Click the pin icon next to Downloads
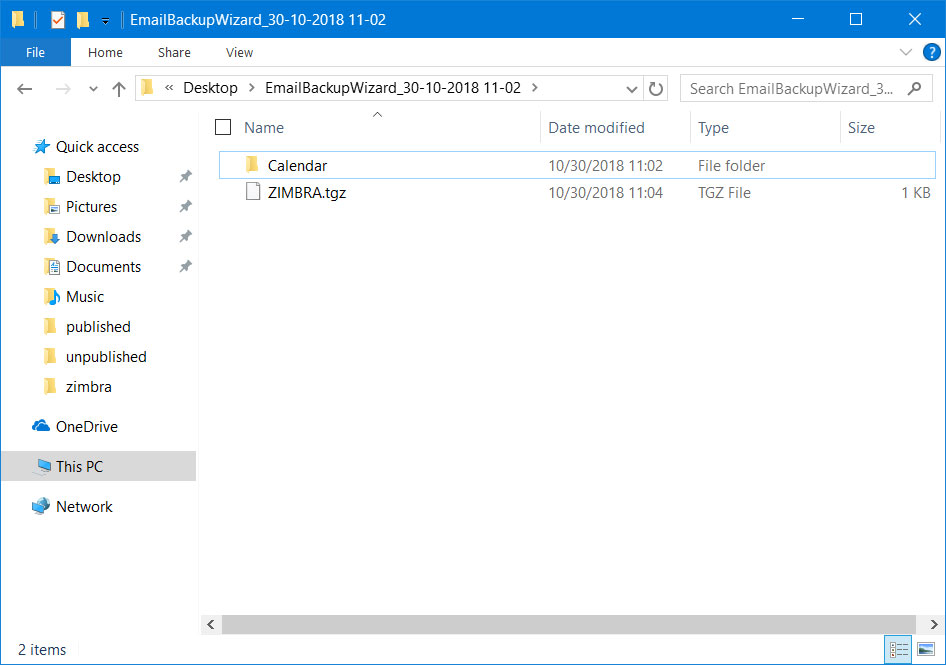 pyautogui.click(x=185, y=237)
